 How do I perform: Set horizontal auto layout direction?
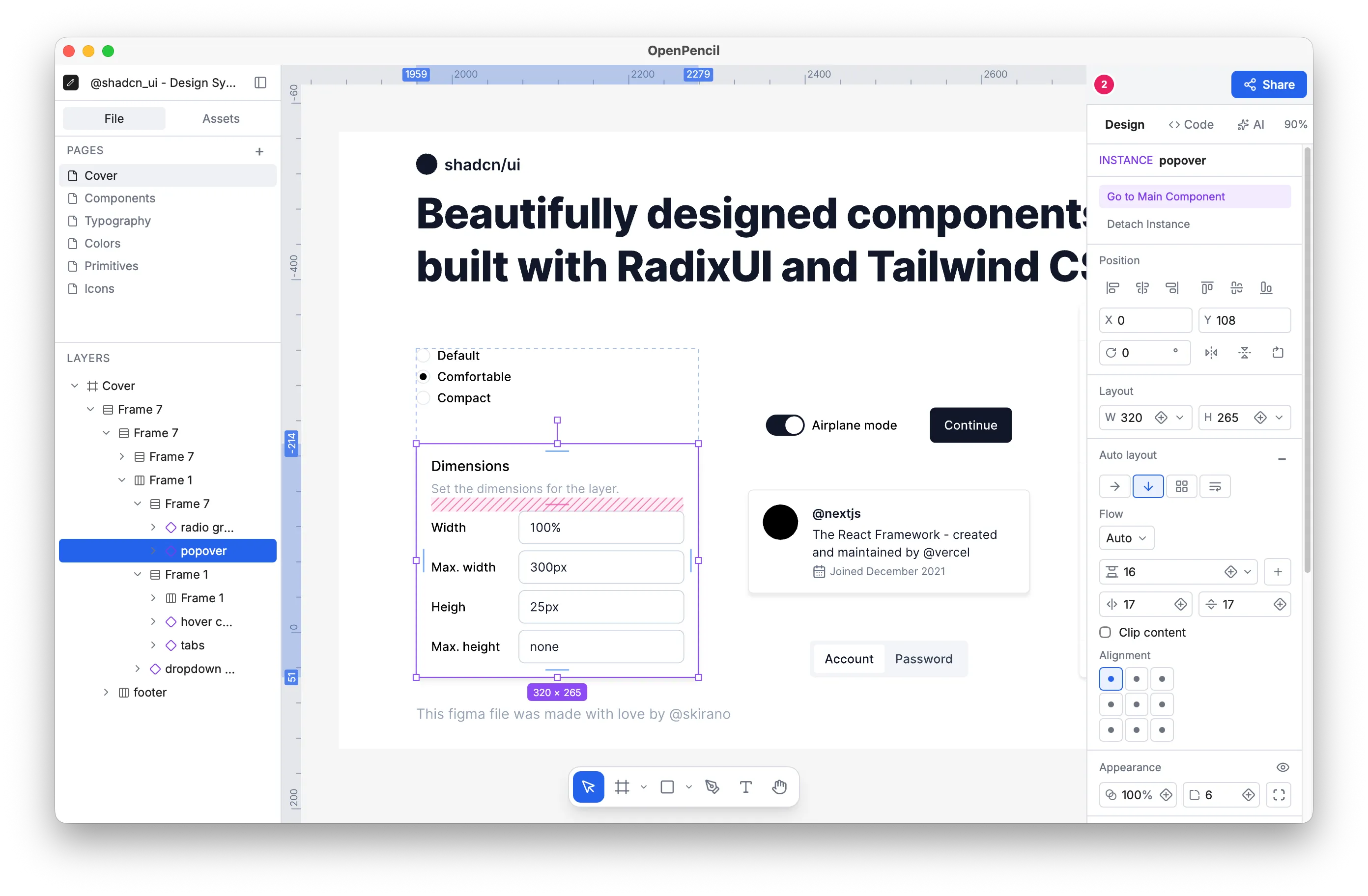(1114, 487)
